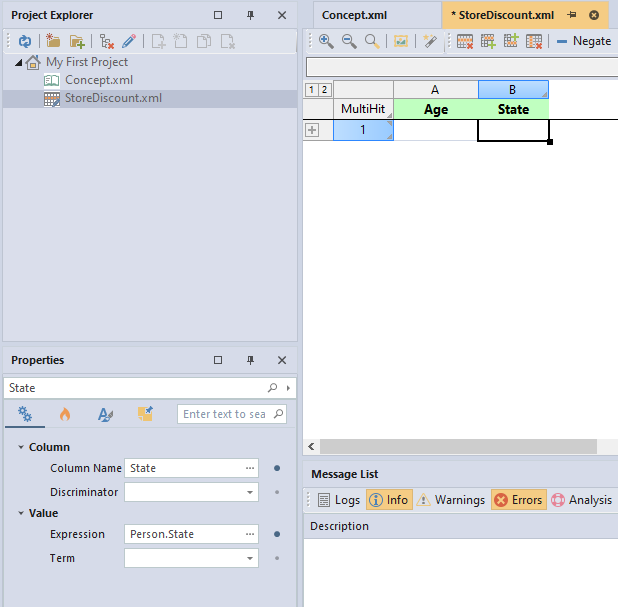Toggle the Analysis message filter
This screenshot has width=618, height=607.
point(582,500)
